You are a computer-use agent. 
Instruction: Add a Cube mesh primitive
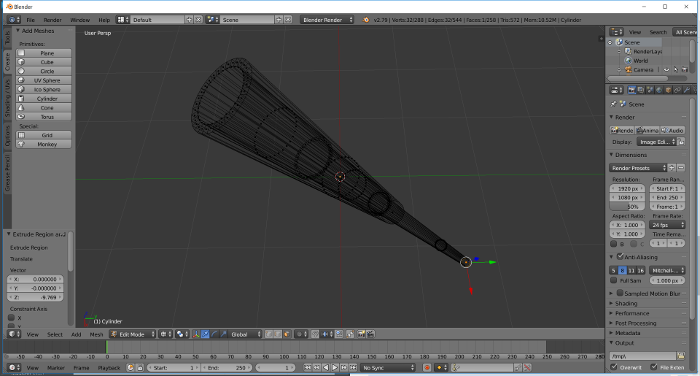(44, 62)
